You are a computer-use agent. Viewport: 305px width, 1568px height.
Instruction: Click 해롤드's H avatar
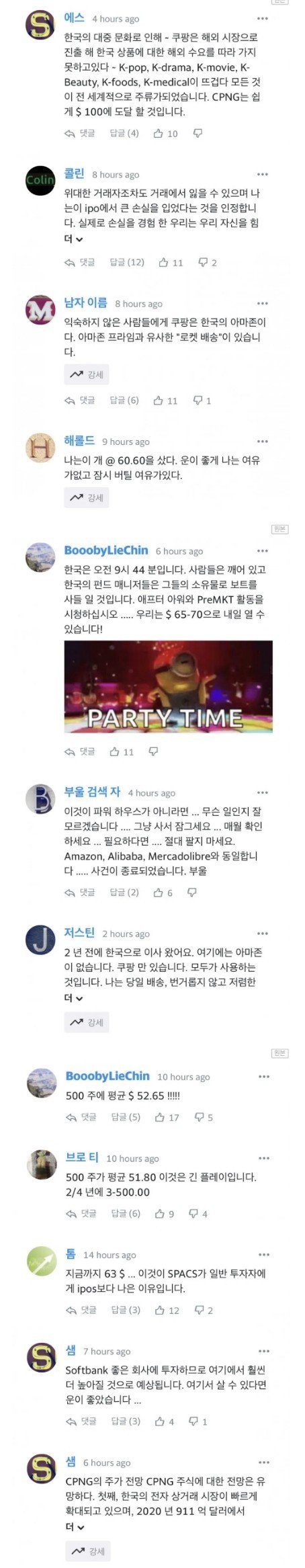(x=40, y=448)
